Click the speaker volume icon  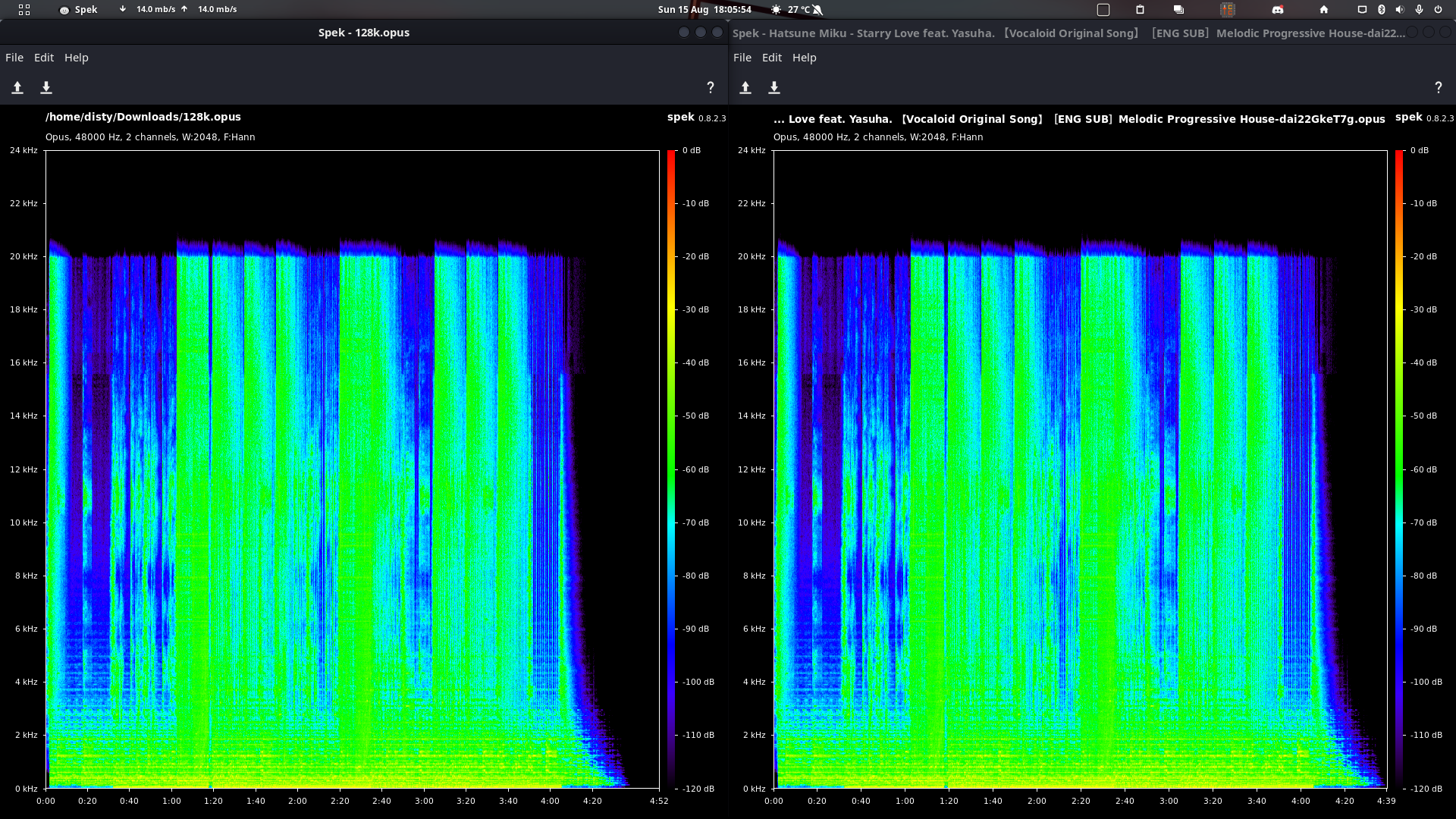[1400, 10]
